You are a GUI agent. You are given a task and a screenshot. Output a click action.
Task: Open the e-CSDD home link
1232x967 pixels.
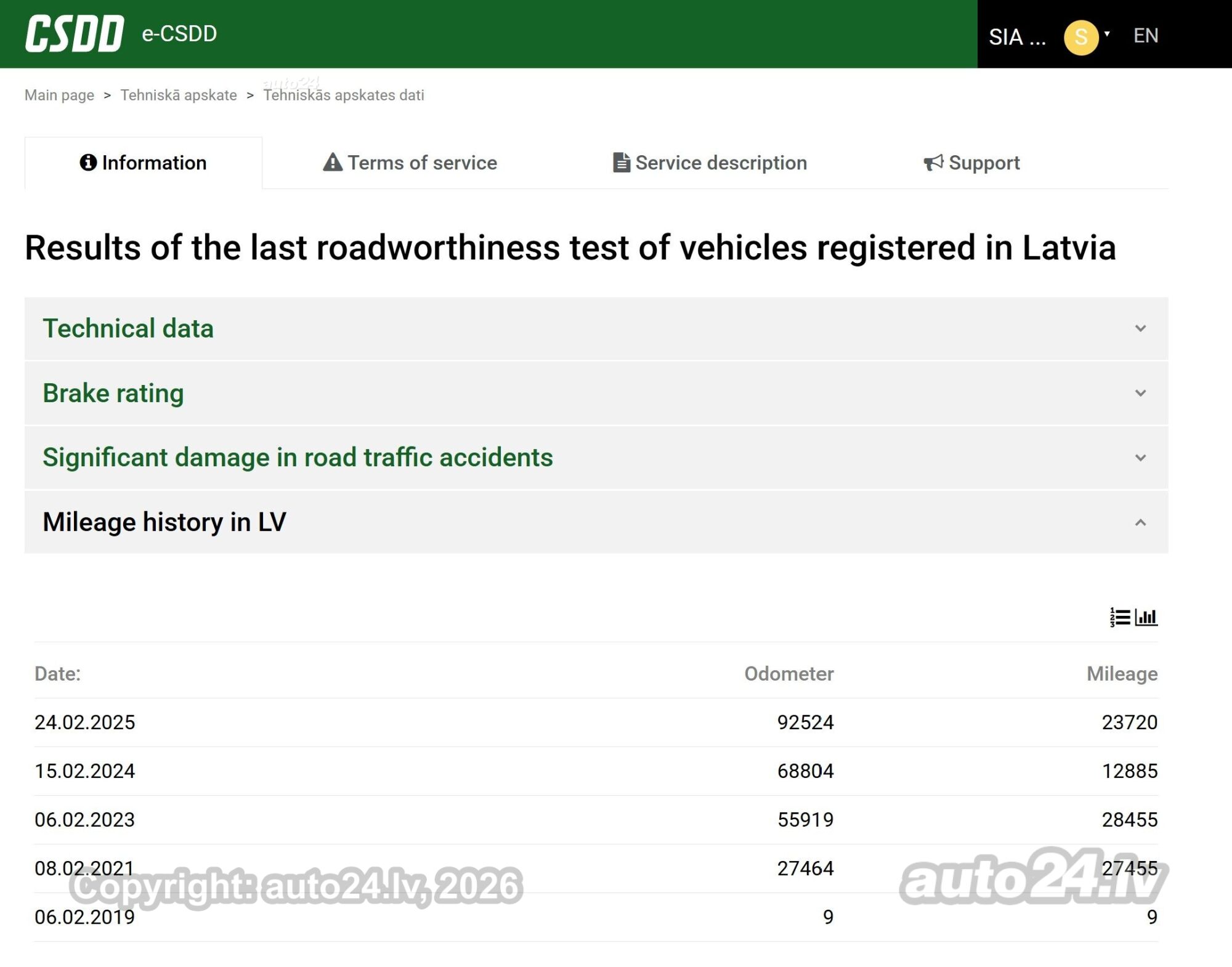[x=179, y=34]
